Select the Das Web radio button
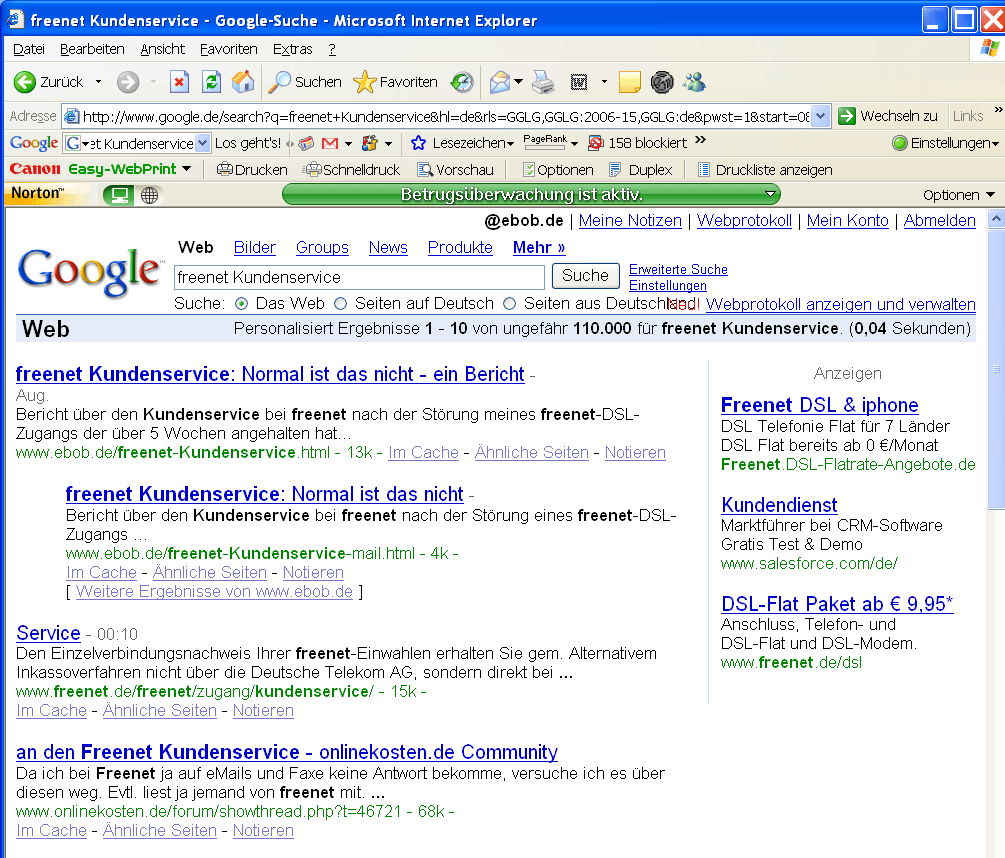Screen dimensions: 1005x858 pos(242,304)
